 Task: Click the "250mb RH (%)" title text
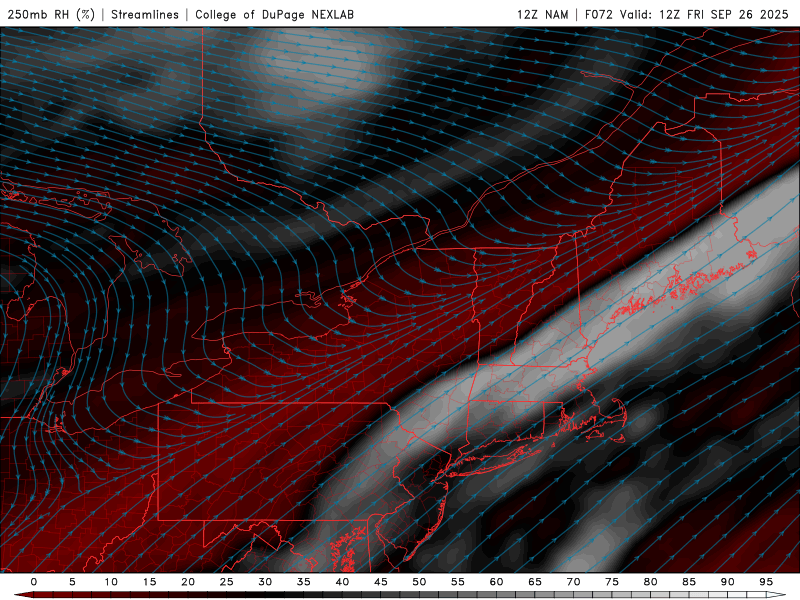(51, 14)
